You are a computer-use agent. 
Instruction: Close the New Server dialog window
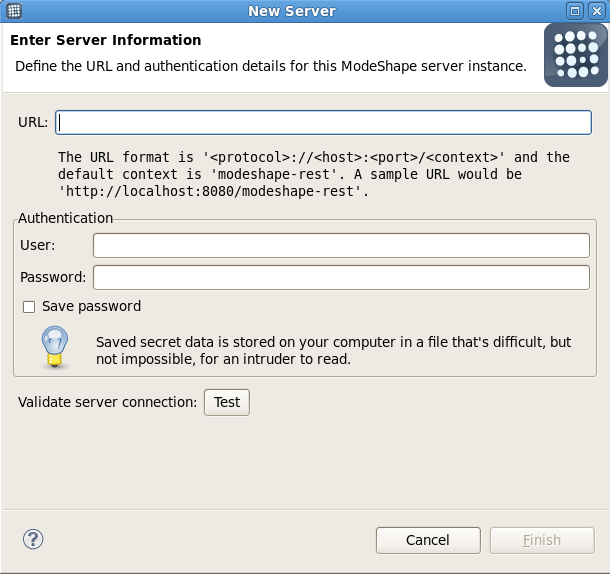pos(596,11)
